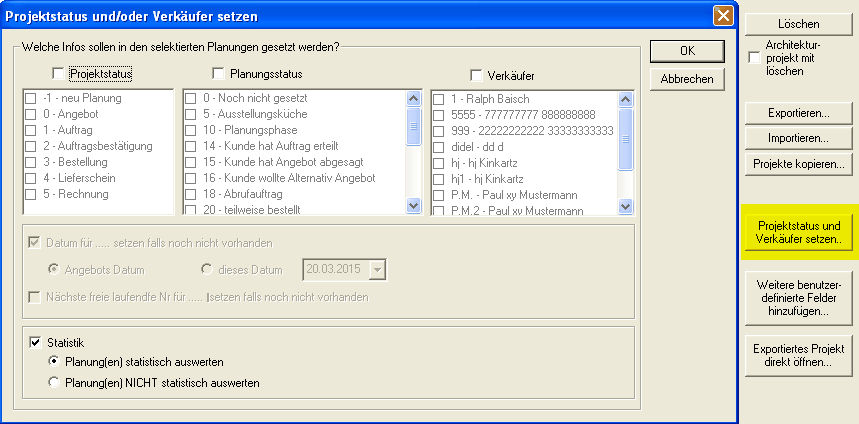Select Planung(en) statistisch auswerten option
Screen dimensions: 859x424
[x=54, y=362]
